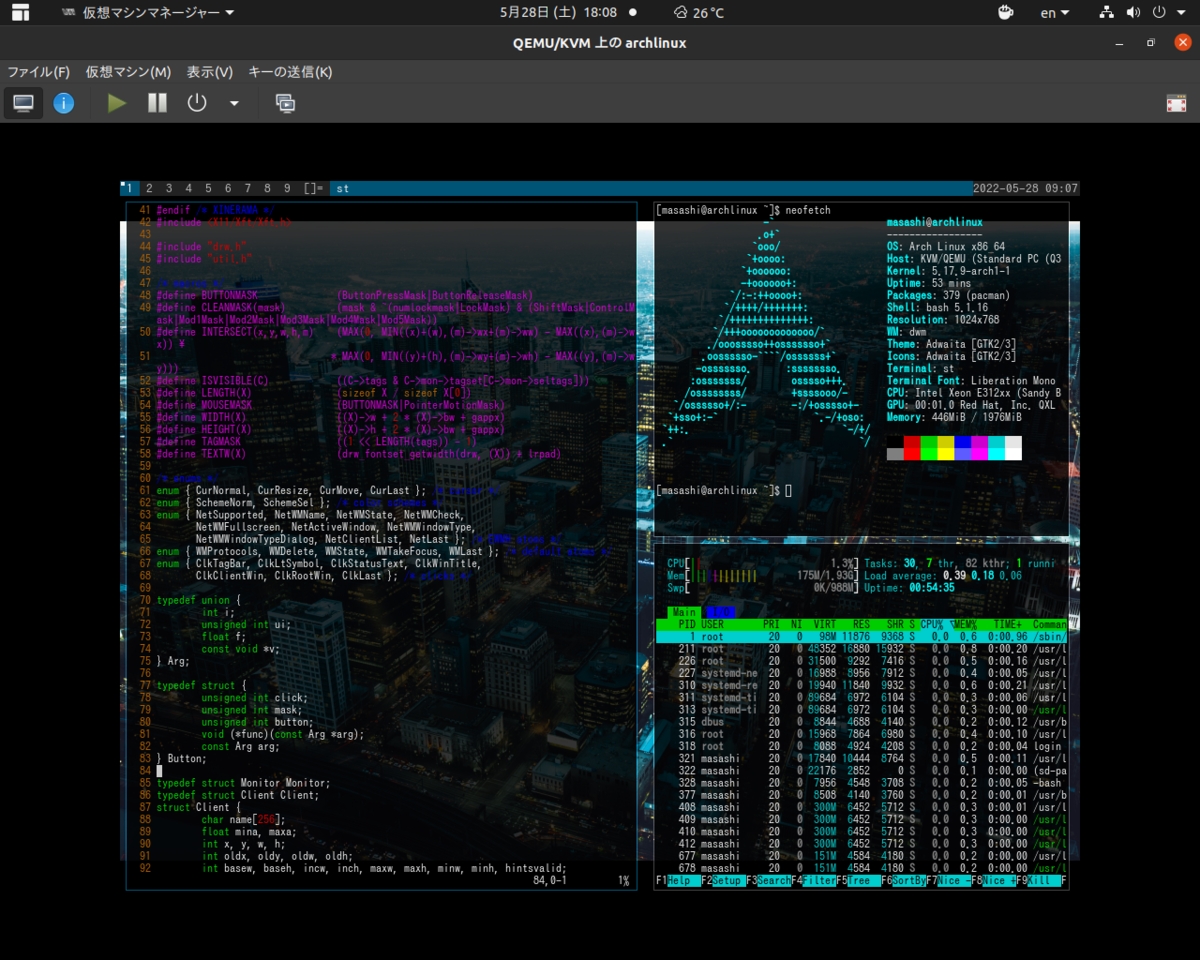Open the 仮想マシンマネージャー app menu
Screen dimensions: 1200x960
point(148,13)
